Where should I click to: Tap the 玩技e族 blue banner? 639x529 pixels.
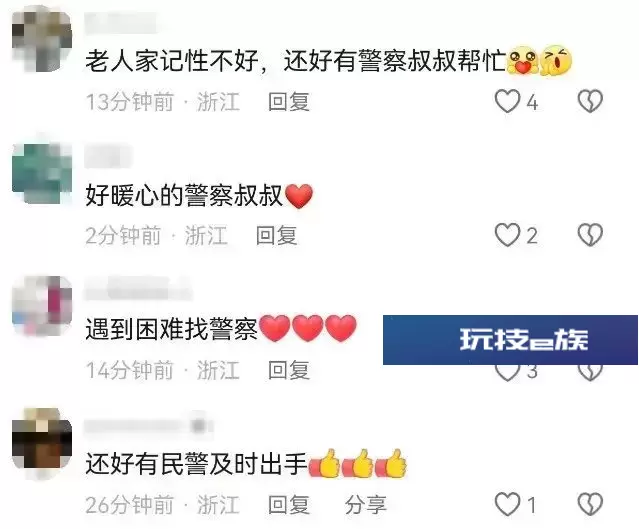coord(510,339)
